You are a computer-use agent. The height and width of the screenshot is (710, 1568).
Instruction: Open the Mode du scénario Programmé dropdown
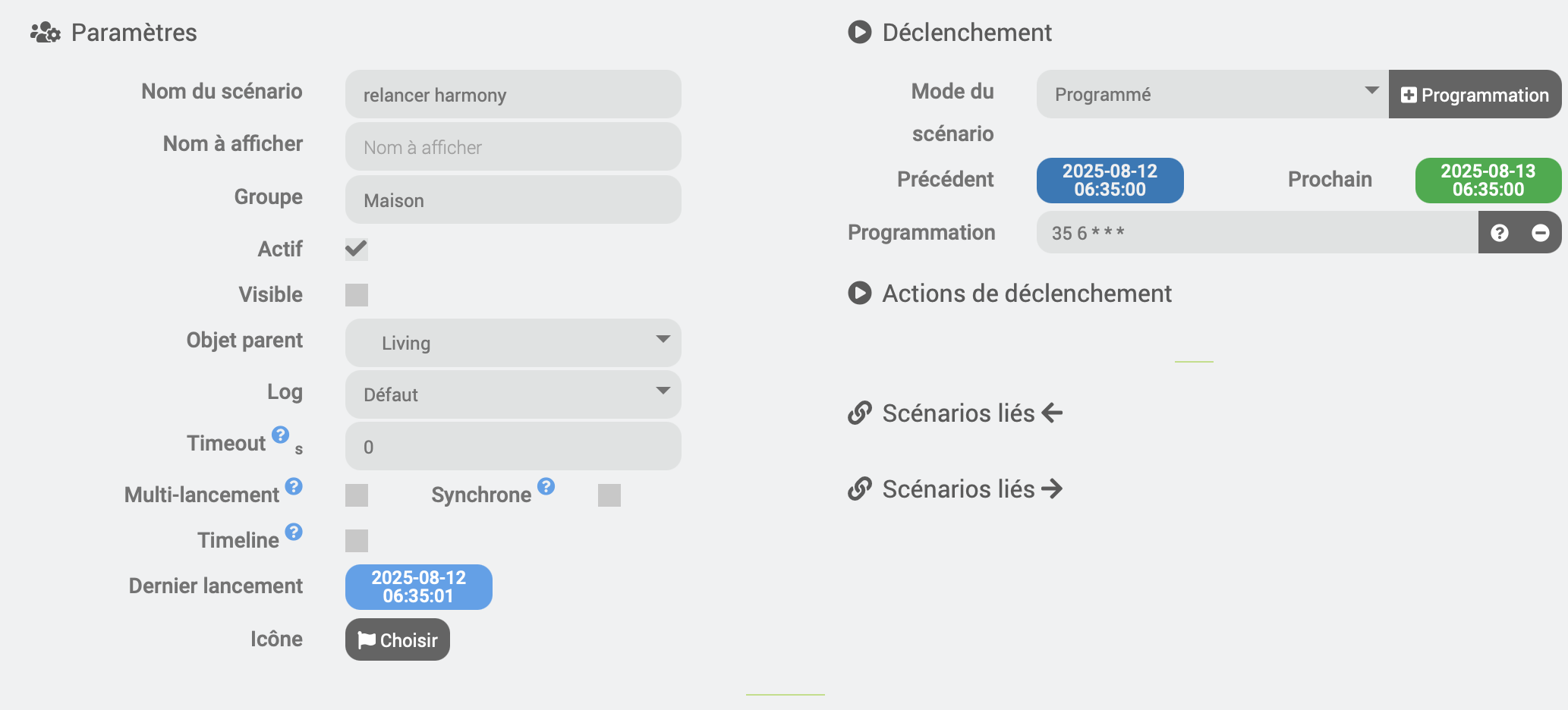(x=1212, y=94)
